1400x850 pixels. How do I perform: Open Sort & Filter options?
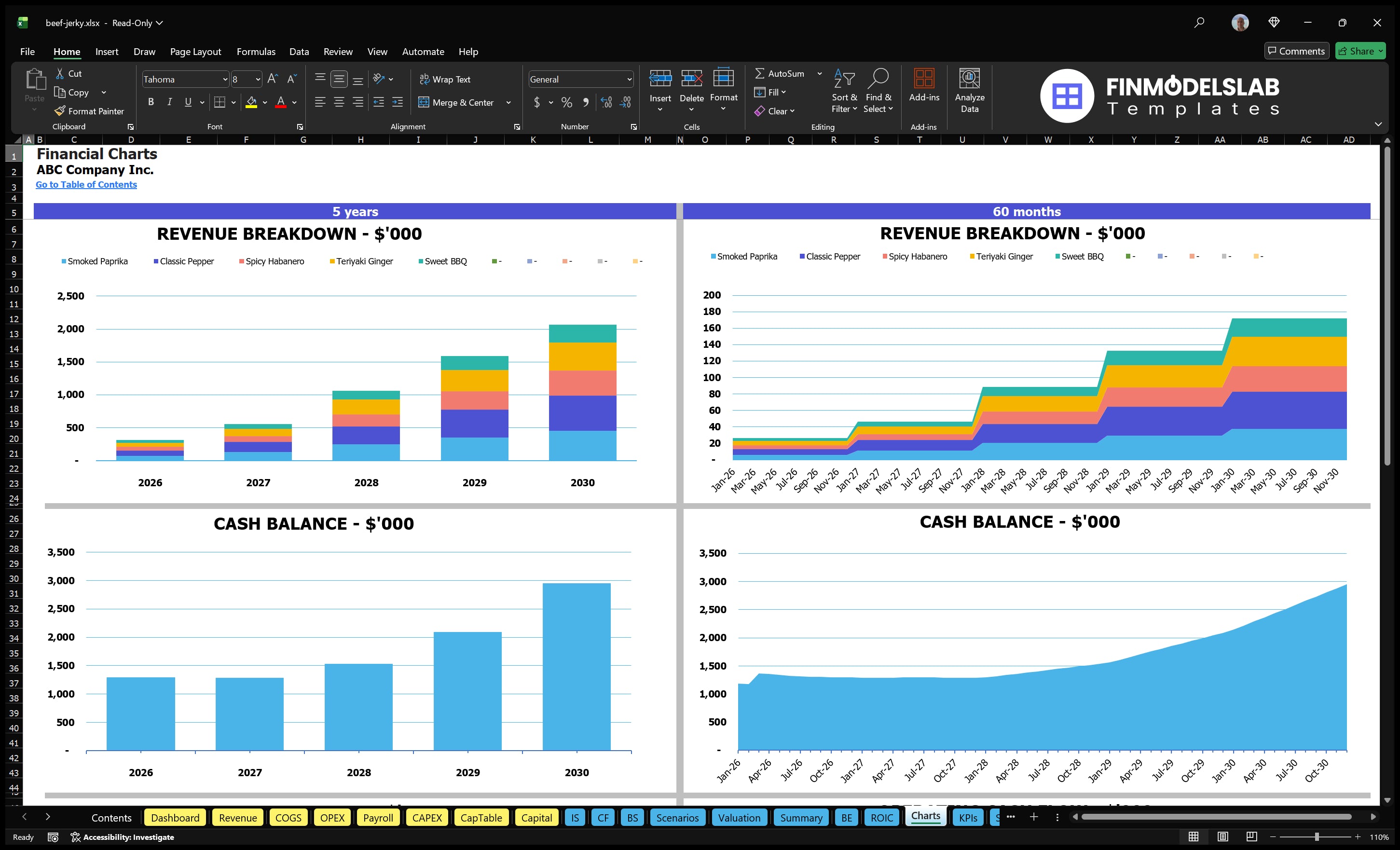[844, 91]
